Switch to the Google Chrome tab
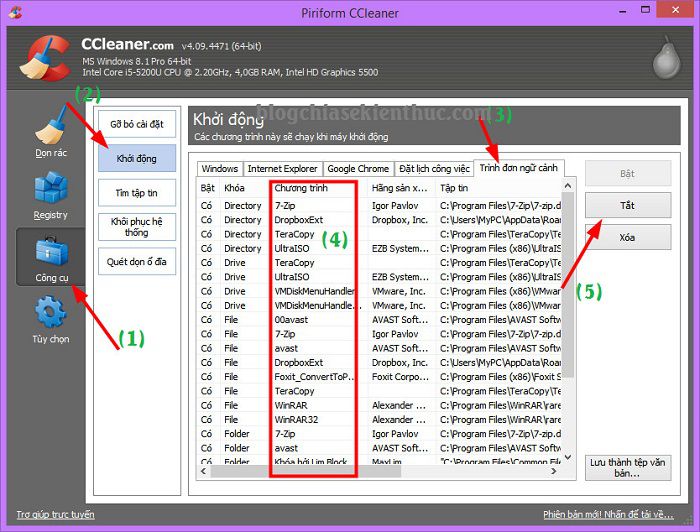This screenshot has width=700, height=532. 358,169
